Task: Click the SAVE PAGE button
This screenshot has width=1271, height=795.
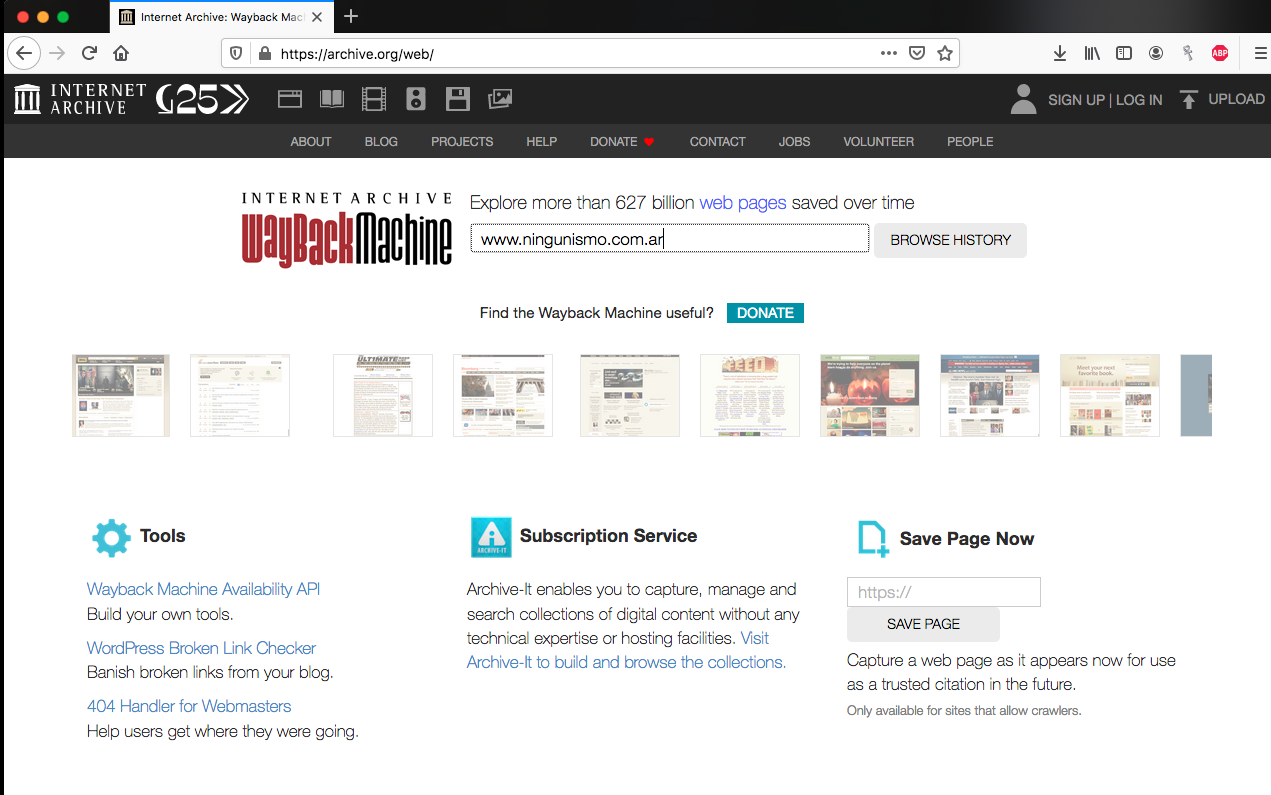Action: coord(923,624)
